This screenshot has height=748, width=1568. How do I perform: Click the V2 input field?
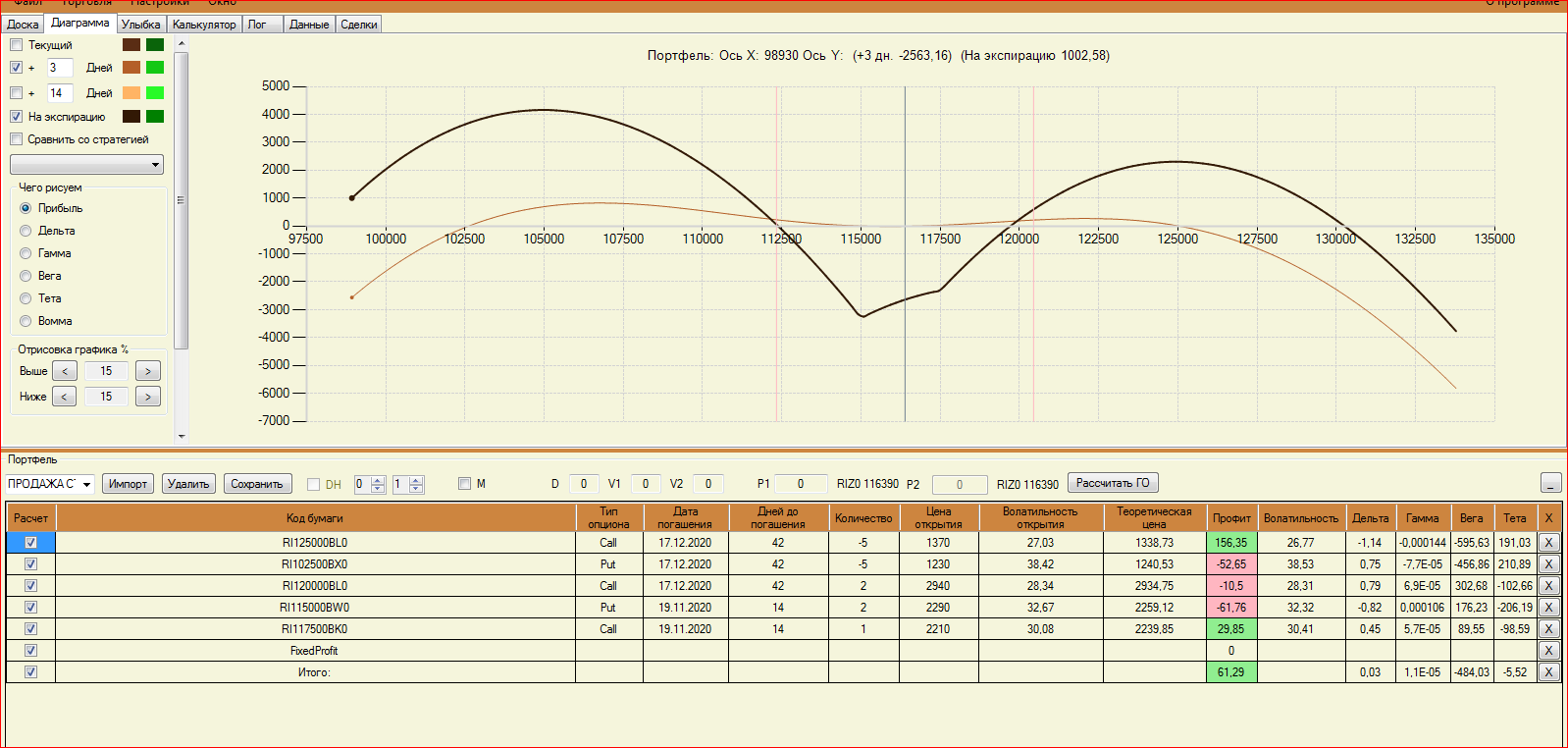708,484
